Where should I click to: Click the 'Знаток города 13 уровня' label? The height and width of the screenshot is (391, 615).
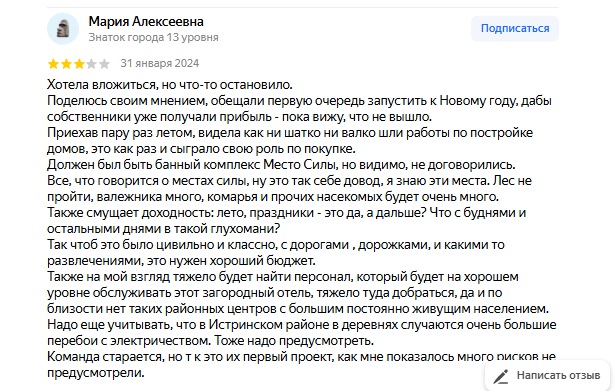153,37
